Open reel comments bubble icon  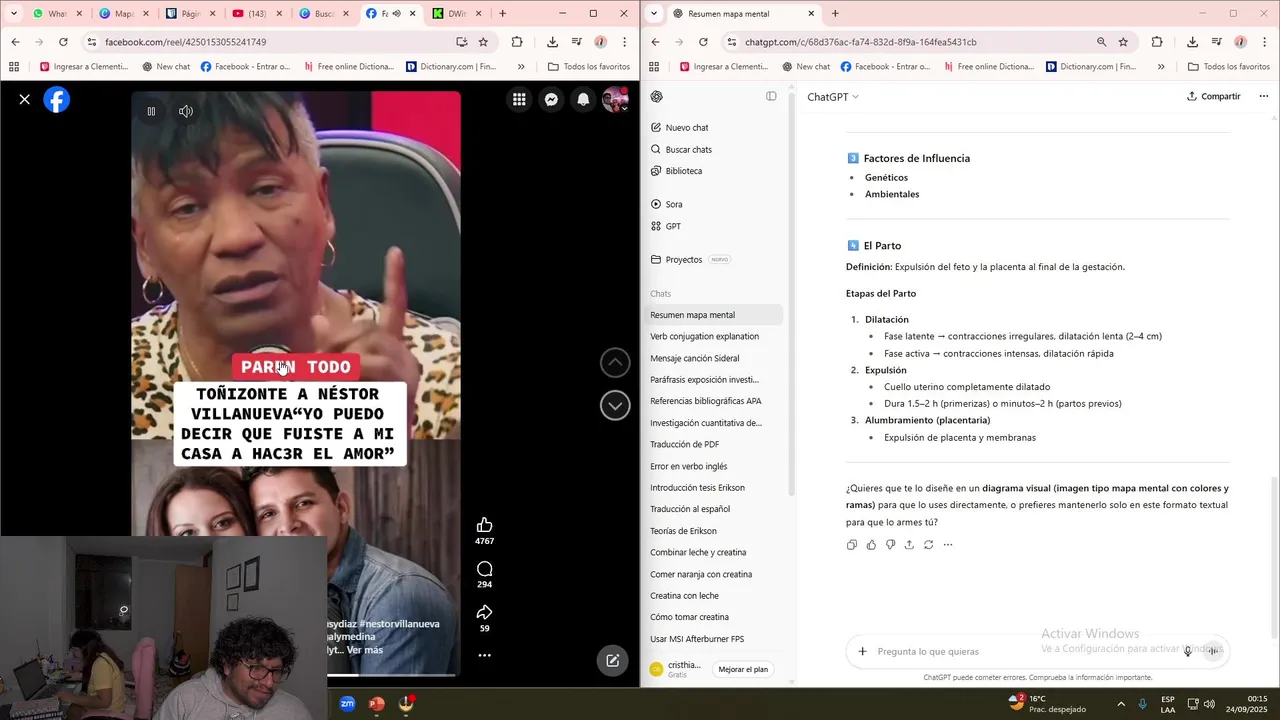(484, 568)
